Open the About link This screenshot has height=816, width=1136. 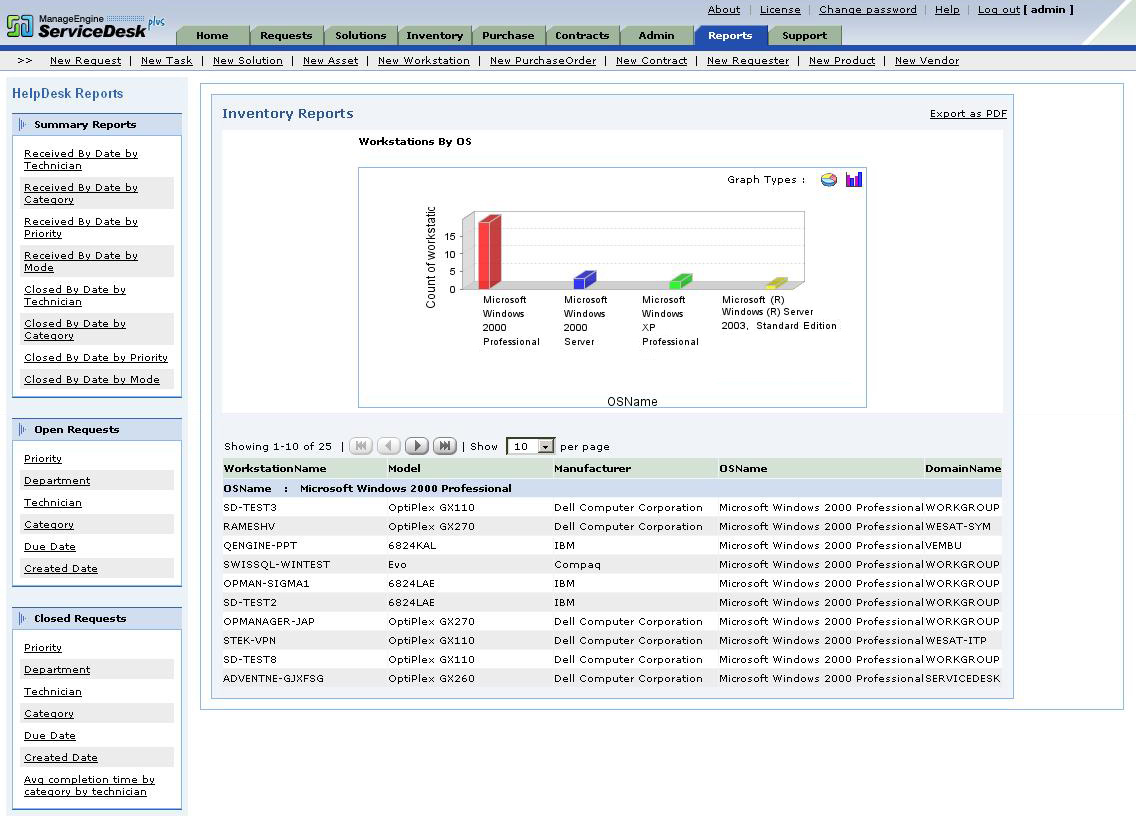(x=724, y=9)
